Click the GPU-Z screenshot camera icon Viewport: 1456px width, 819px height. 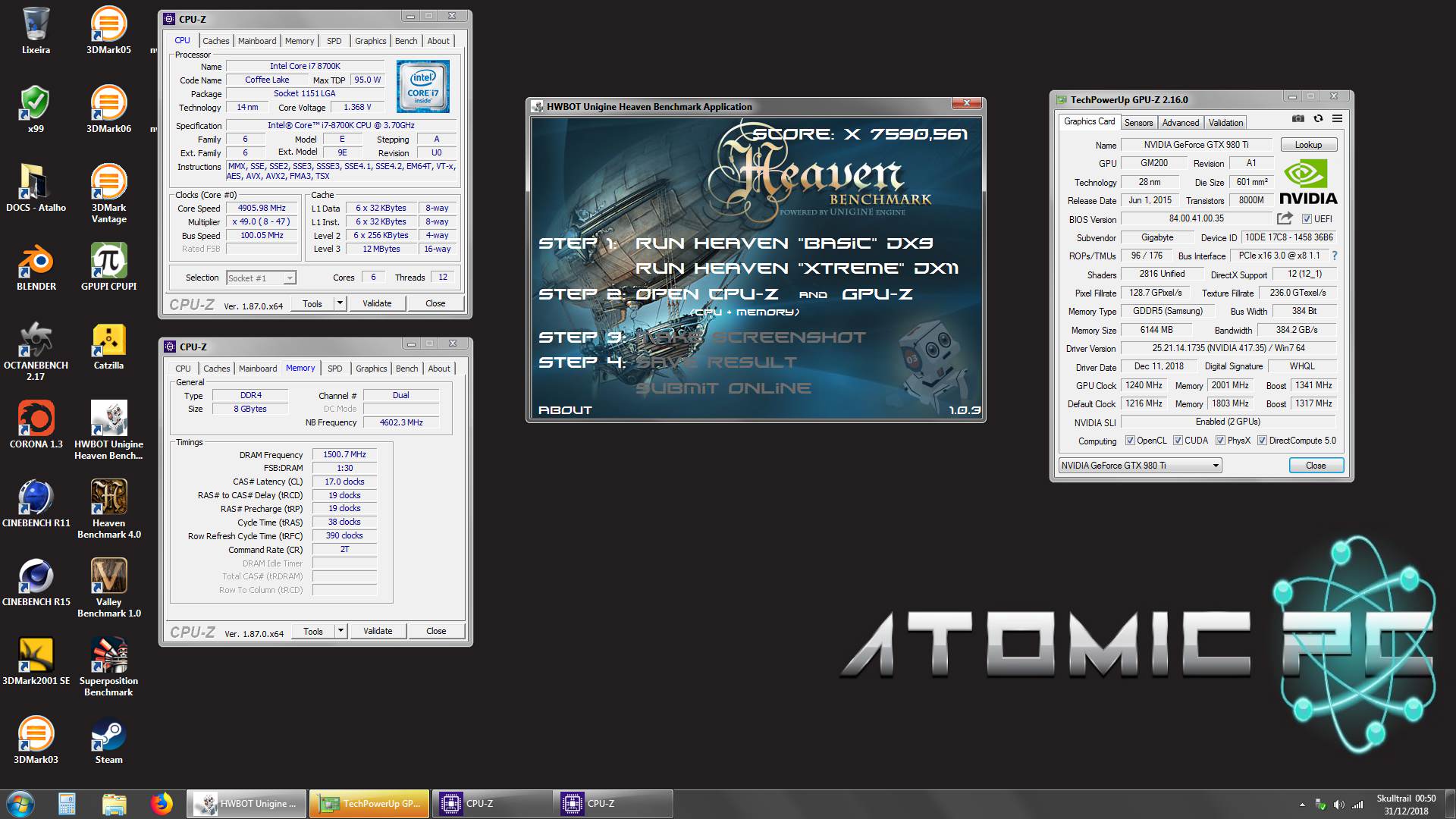point(1298,119)
